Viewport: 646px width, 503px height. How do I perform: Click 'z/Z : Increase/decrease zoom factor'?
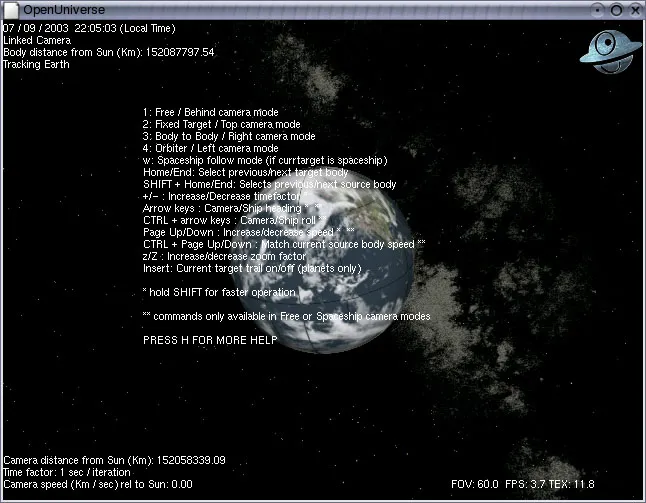[x=225, y=256]
